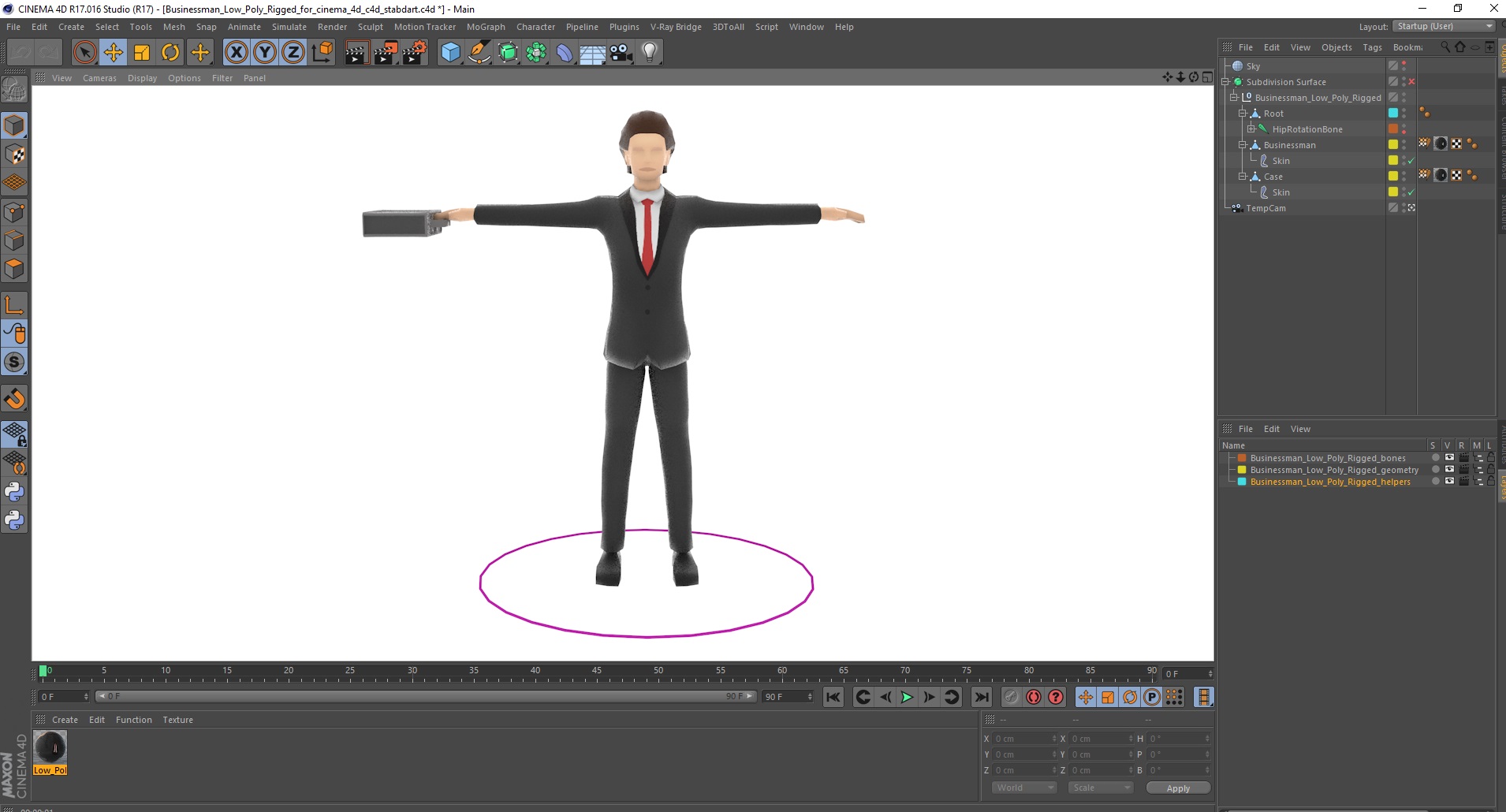Open the Deformer objects icon
Viewport: 1506px width, 812px height.
(x=565, y=53)
